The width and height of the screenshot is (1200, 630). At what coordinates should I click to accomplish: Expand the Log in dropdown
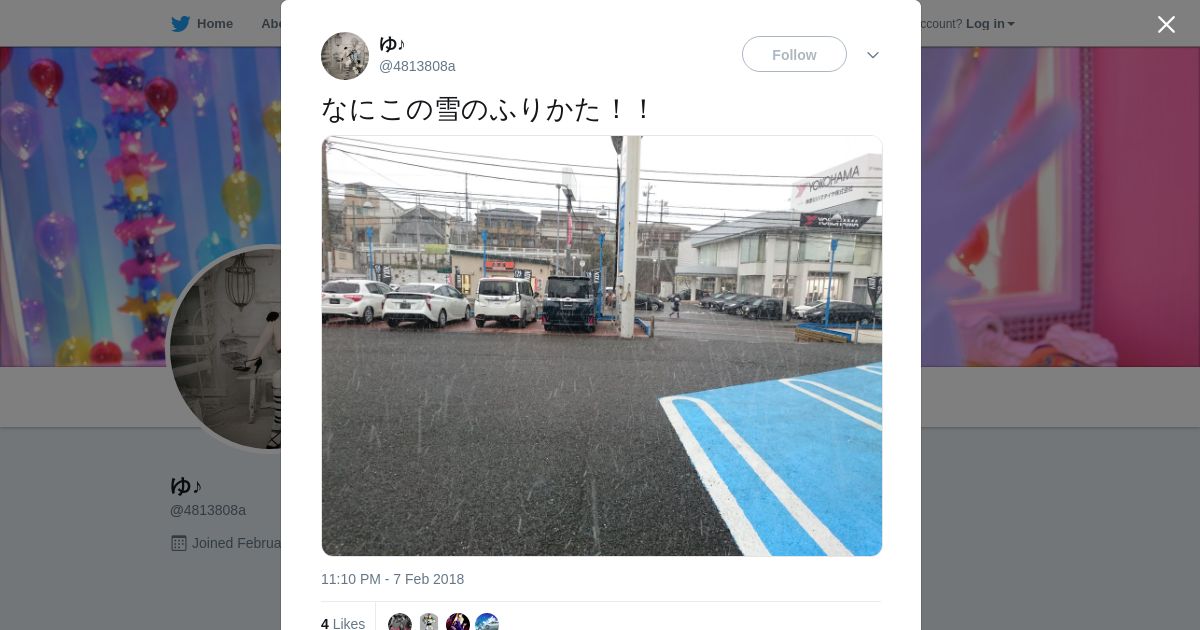990,24
